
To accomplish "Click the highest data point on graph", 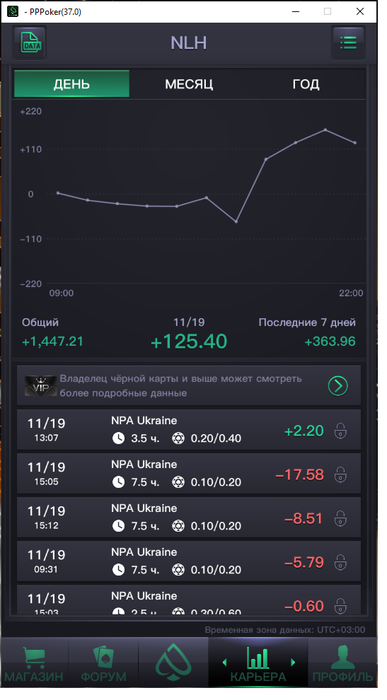I will 325,130.
